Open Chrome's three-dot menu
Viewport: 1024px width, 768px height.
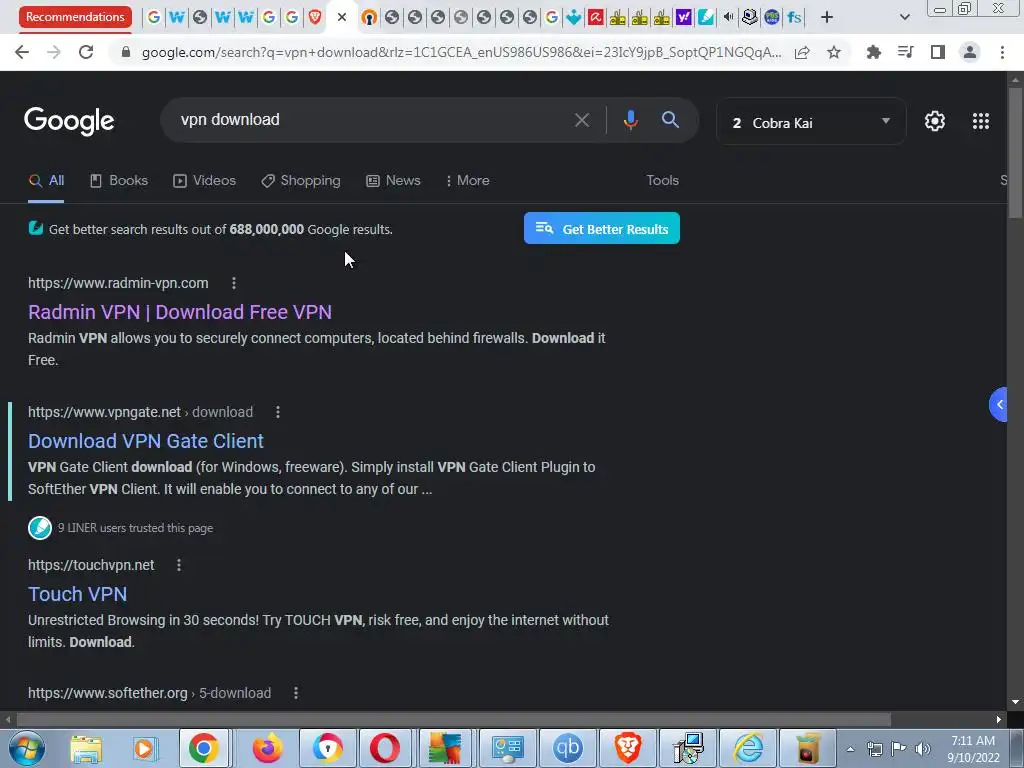pos(1002,52)
